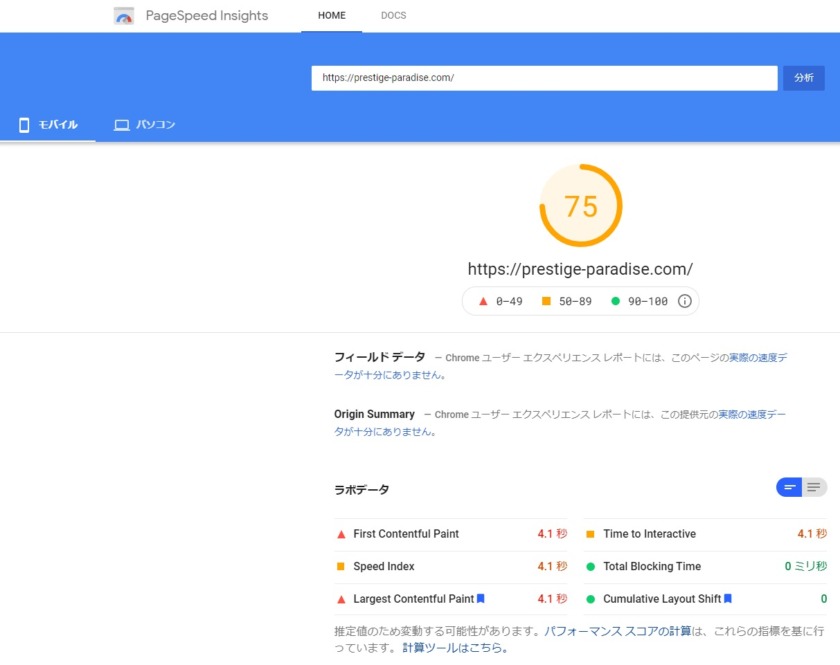The height and width of the screenshot is (665, 840).
Task: Switch to the モバイル tab
Action: pyautogui.click(x=48, y=125)
